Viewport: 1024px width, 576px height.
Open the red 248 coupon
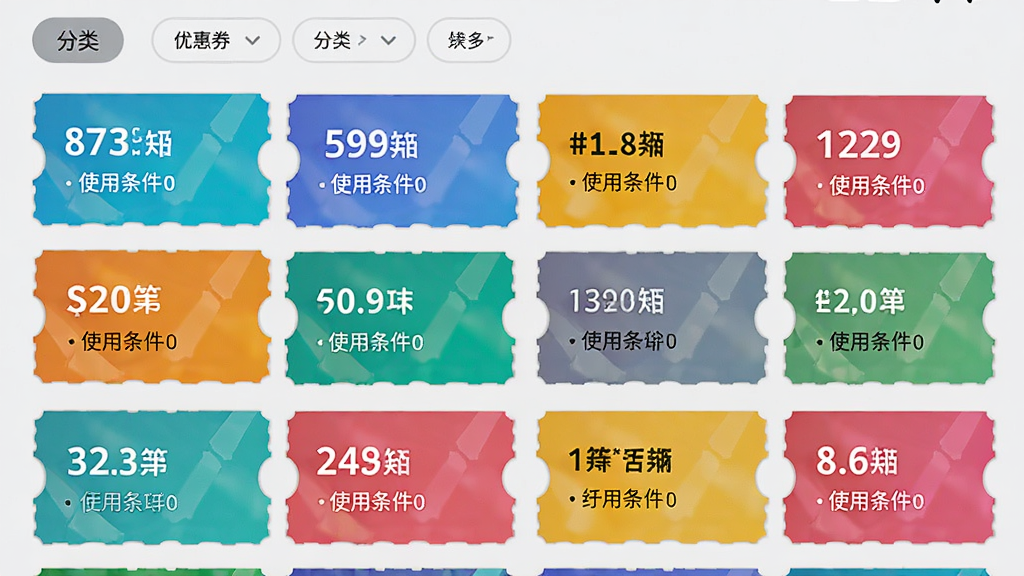(400, 477)
